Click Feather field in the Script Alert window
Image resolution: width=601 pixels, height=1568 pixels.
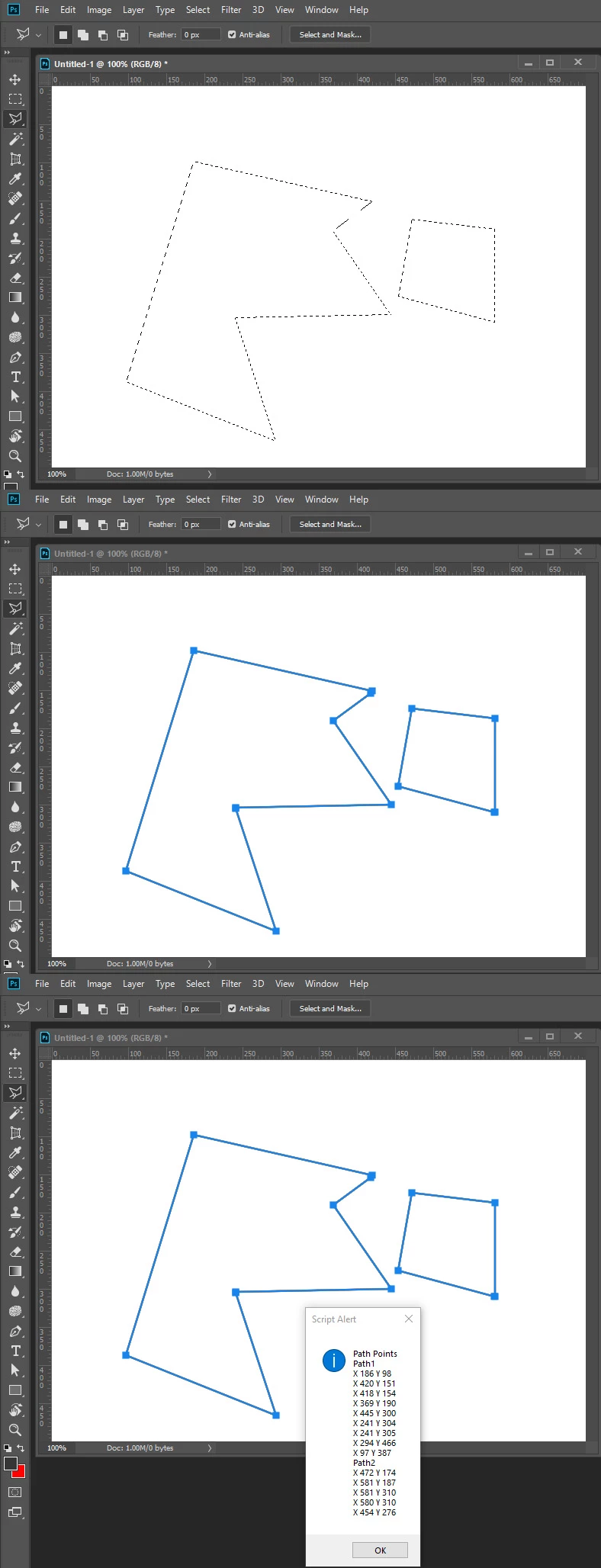[201, 1008]
